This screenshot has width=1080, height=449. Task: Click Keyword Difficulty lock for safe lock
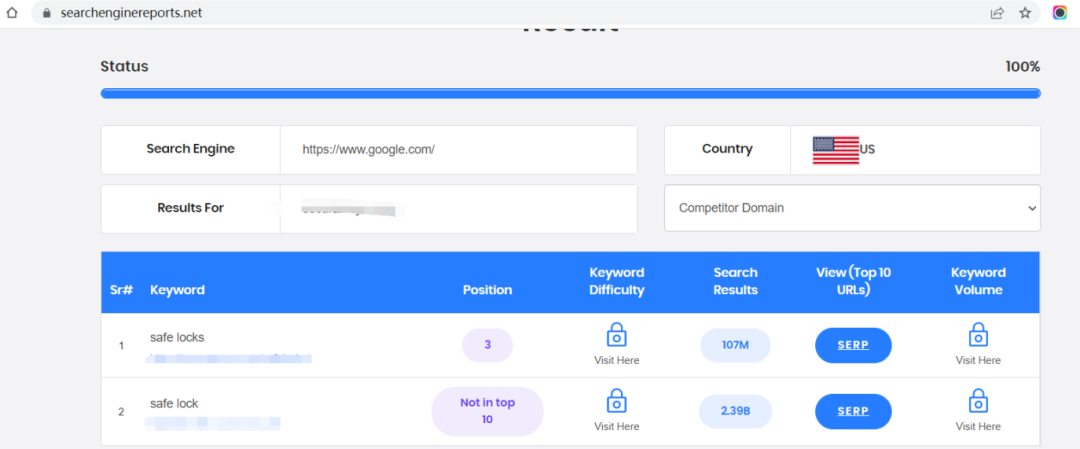(x=616, y=401)
